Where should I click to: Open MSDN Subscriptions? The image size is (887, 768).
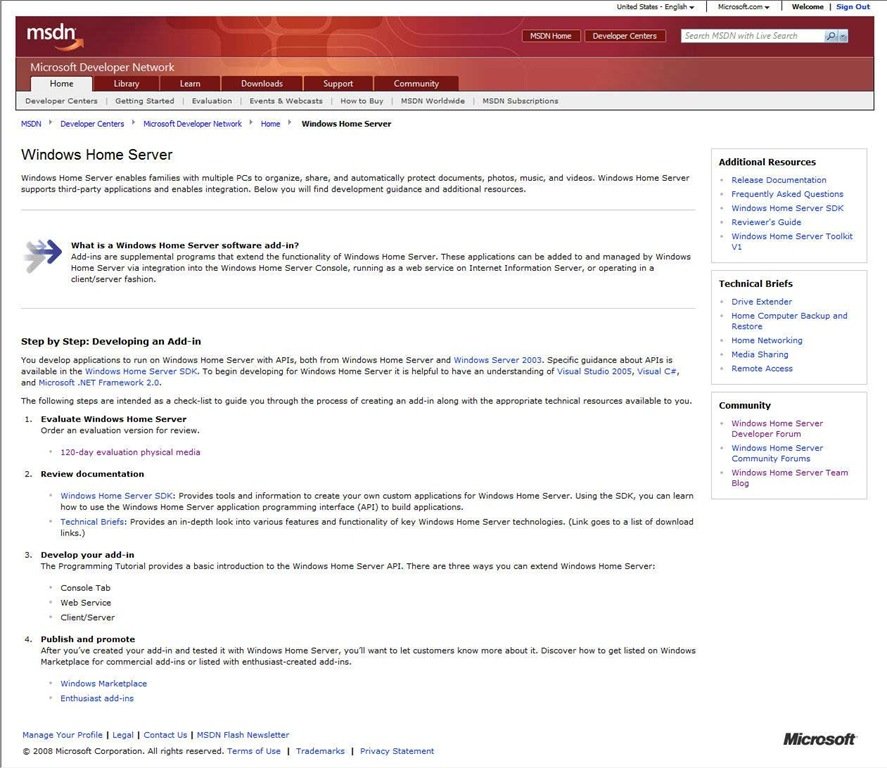[520, 101]
